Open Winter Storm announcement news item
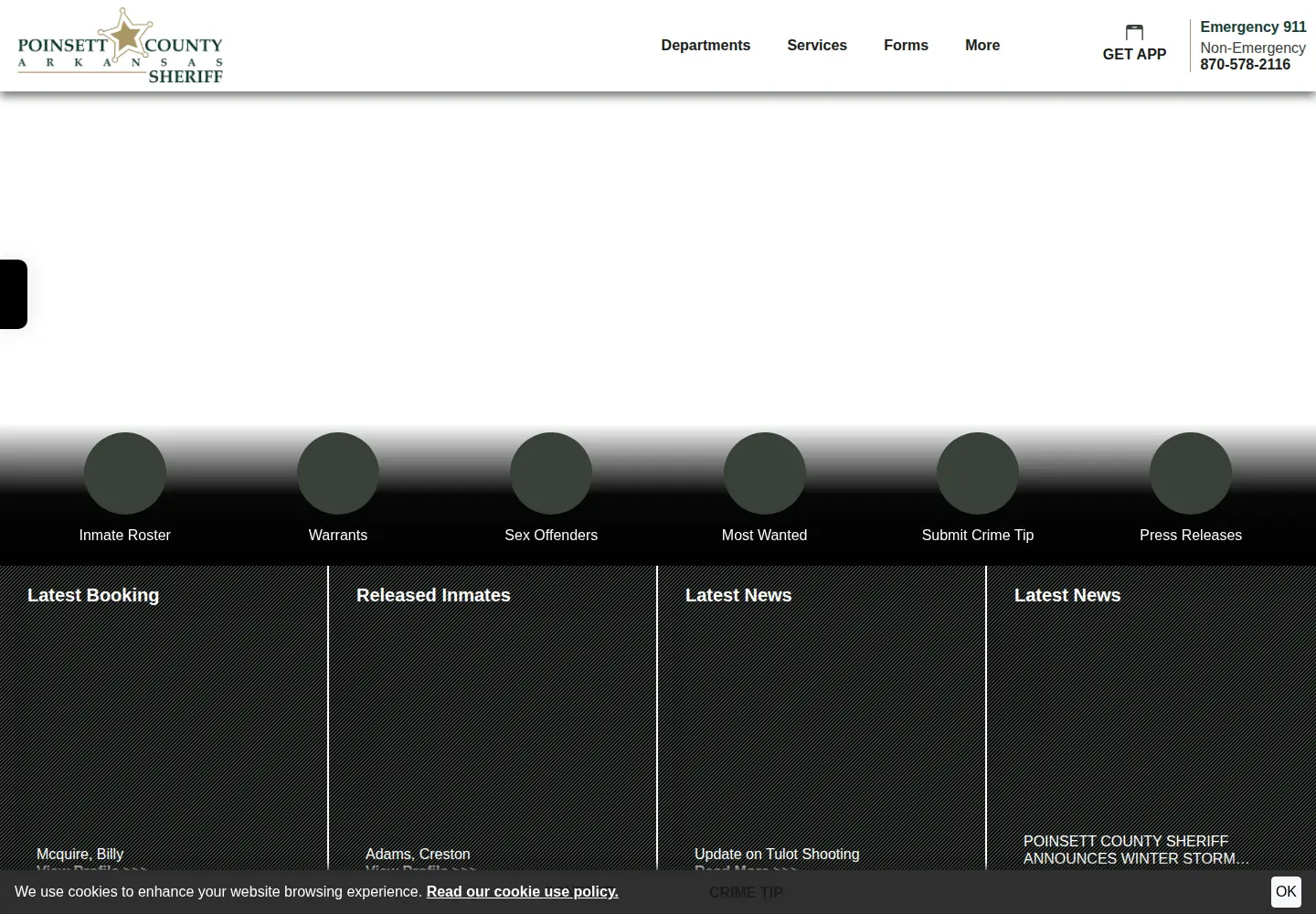1316x914 pixels. click(1136, 850)
